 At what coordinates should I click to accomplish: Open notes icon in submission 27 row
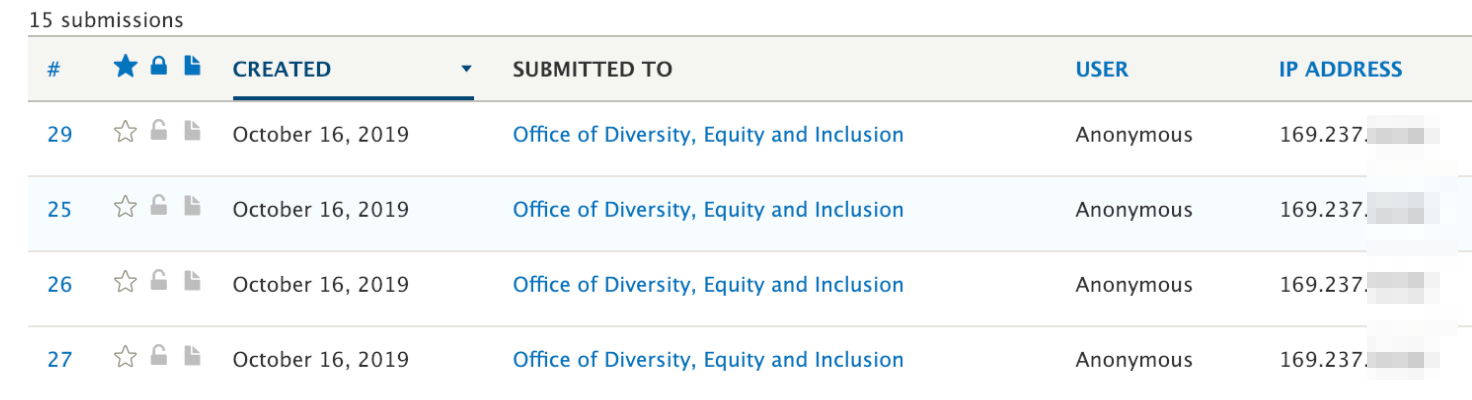pyautogui.click(x=192, y=356)
